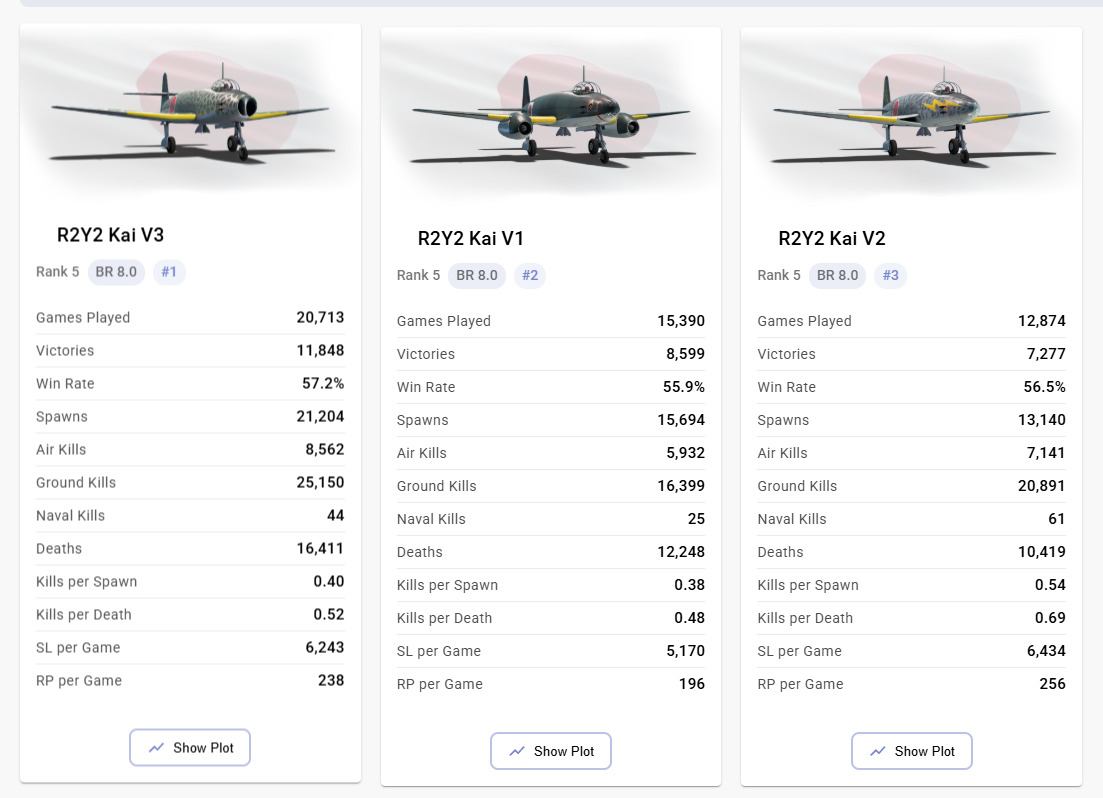
Task: Click BR 8.0 chip on V1 card
Action: click(477, 275)
